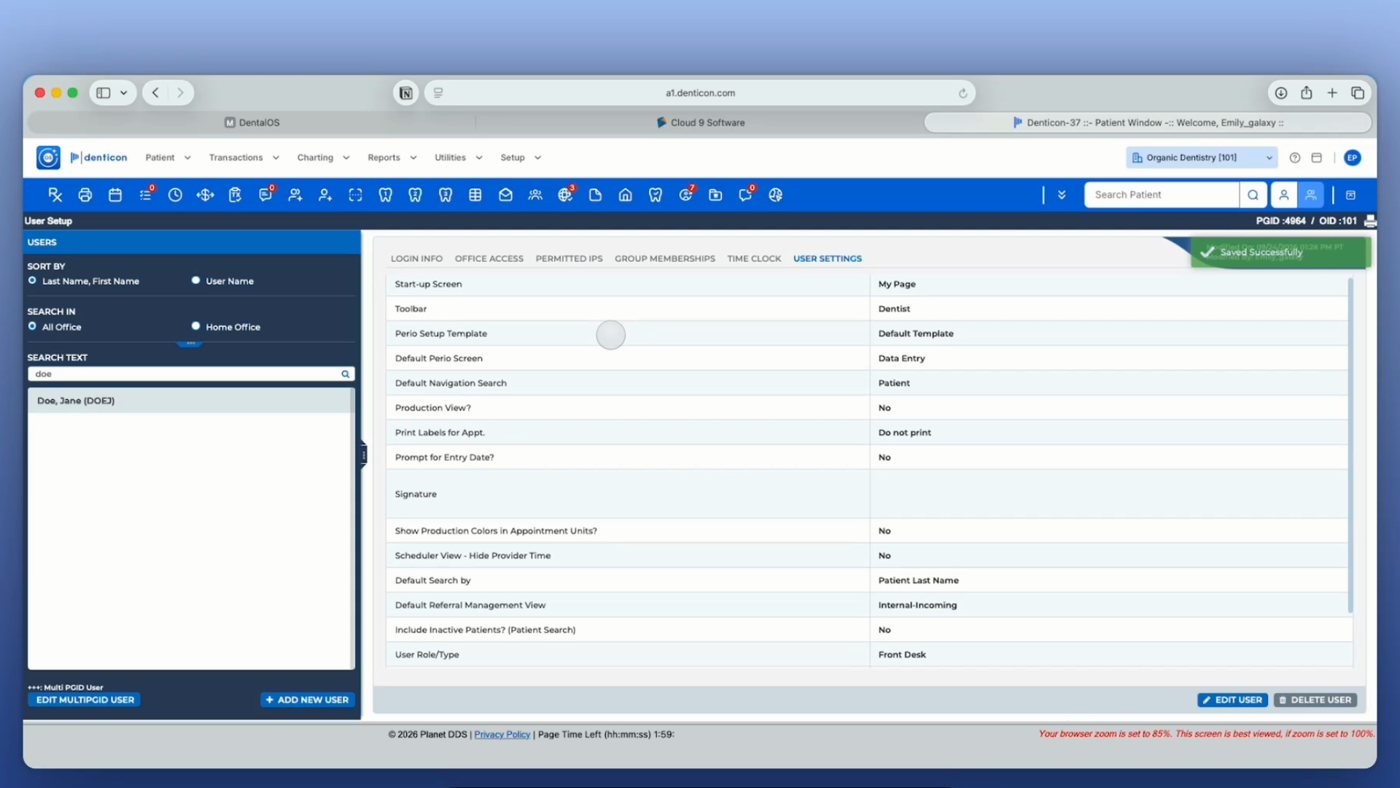Select Last Name, First Name sort option
Image resolution: width=1400 pixels, height=788 pixels.
click(x=32, y=281)
